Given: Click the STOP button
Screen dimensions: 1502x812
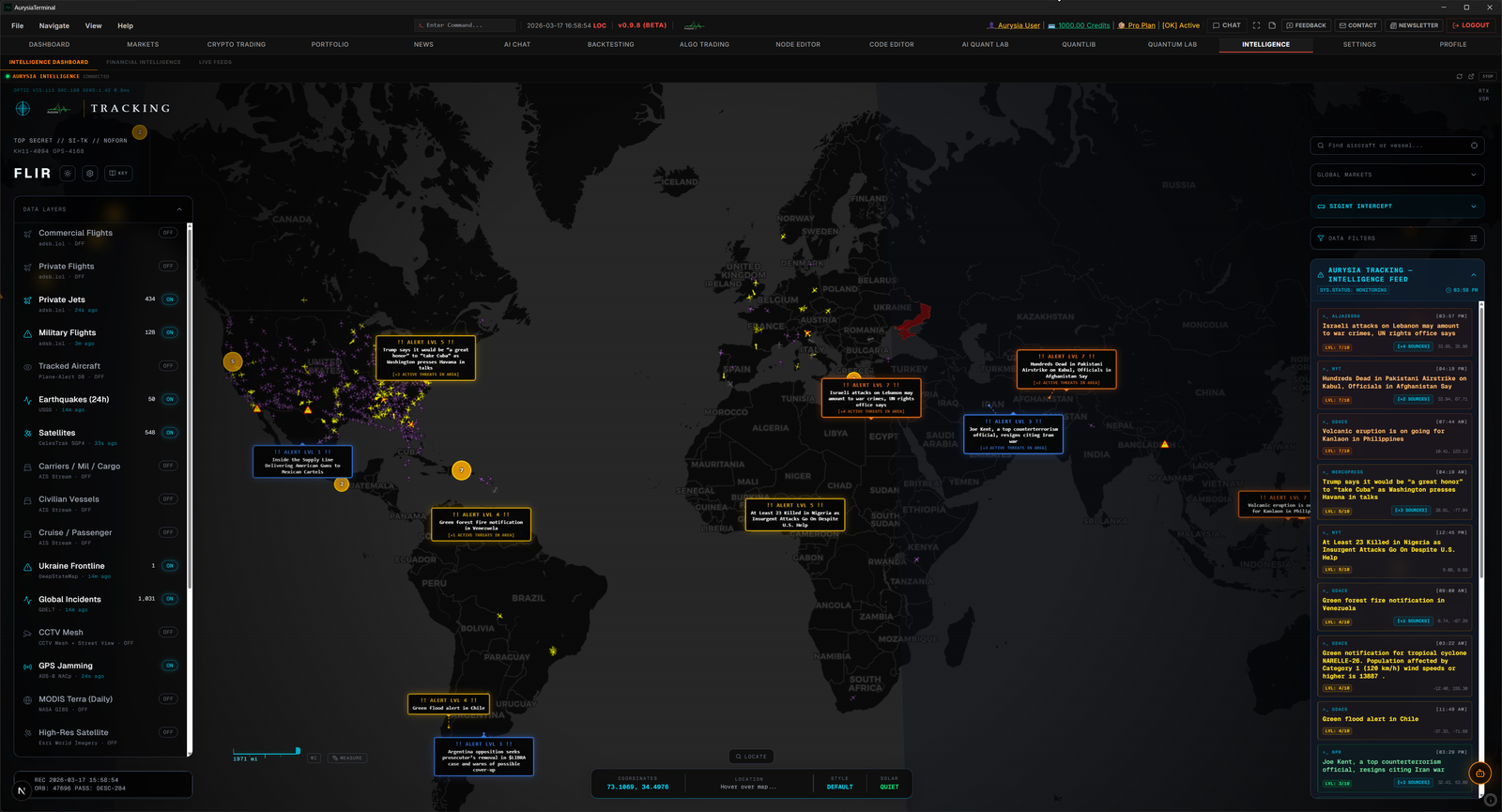Looking at the screenshot, I should point(1487,76).
